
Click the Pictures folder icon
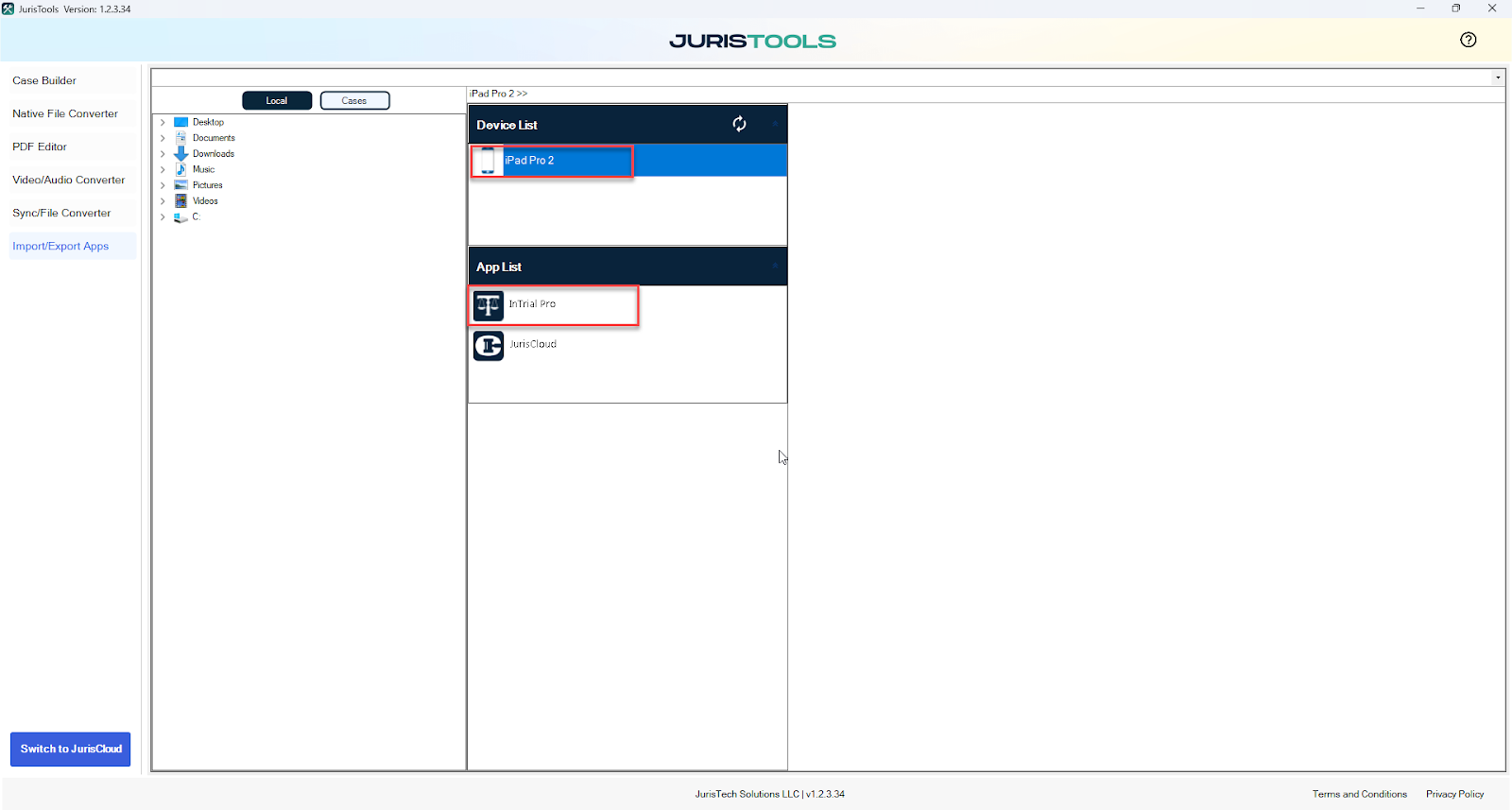click(x=181, y=185)
